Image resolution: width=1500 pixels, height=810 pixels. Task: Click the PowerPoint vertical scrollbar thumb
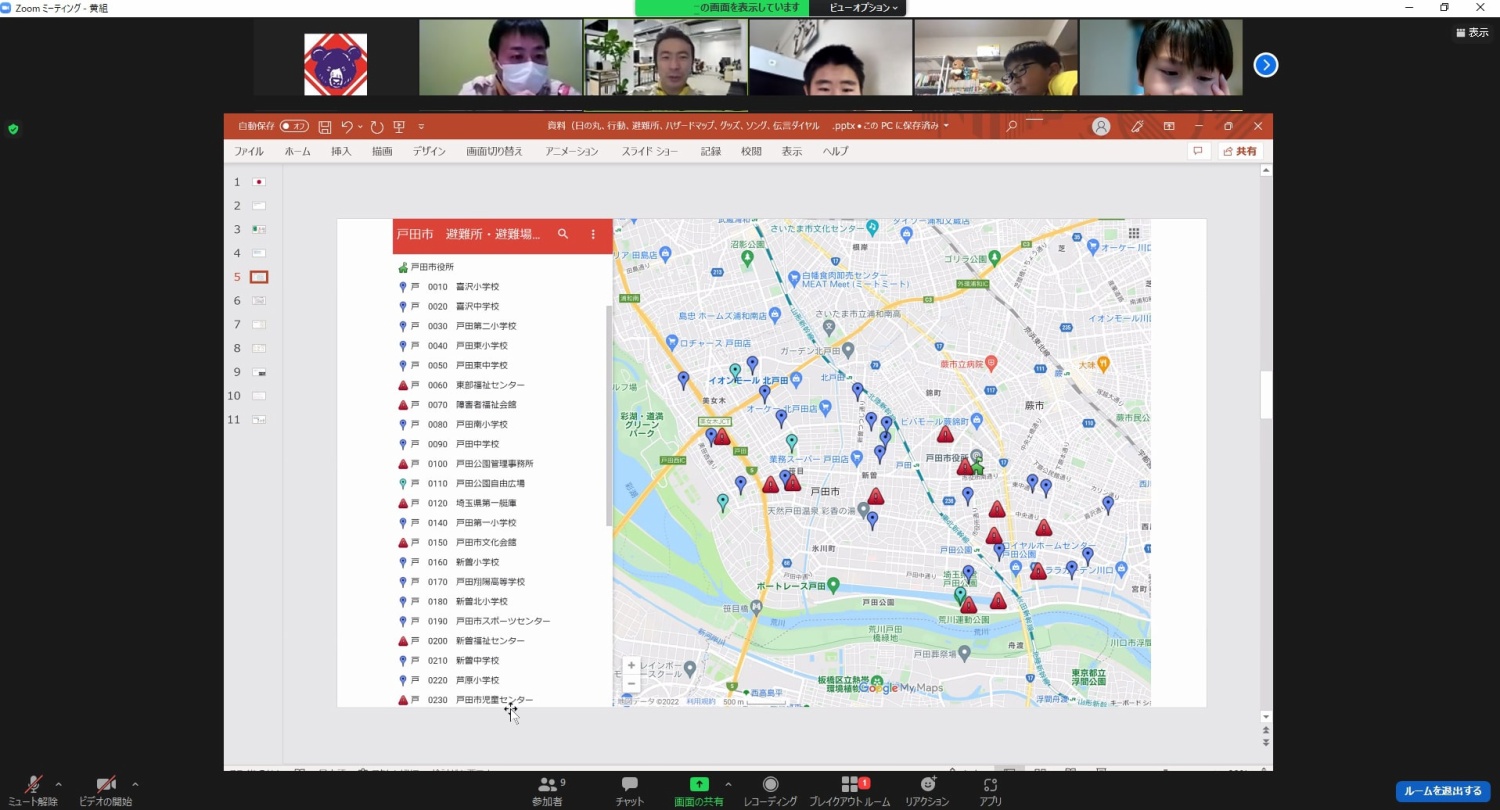1266,395
